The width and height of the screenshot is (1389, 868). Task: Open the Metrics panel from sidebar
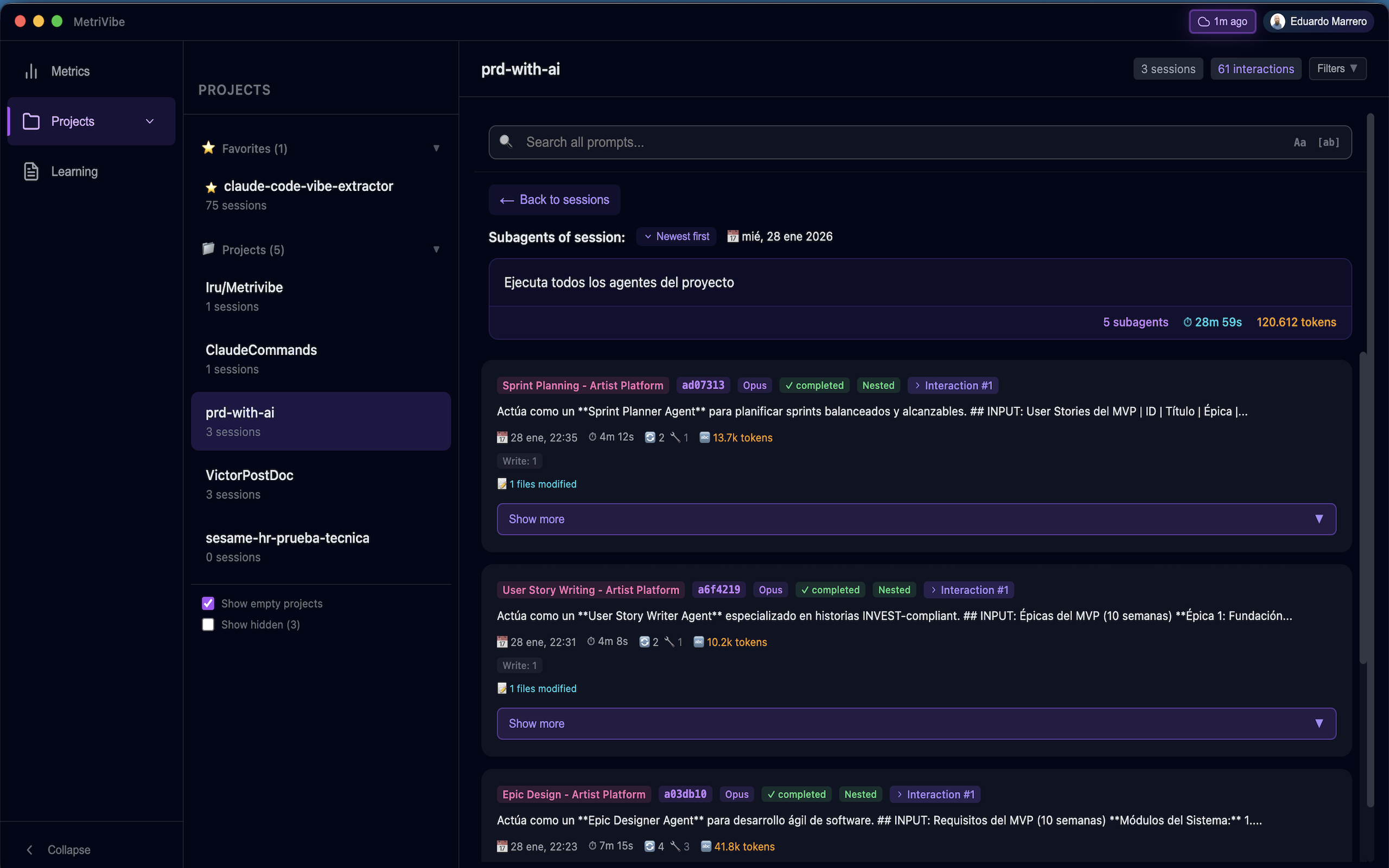(70, 71)
